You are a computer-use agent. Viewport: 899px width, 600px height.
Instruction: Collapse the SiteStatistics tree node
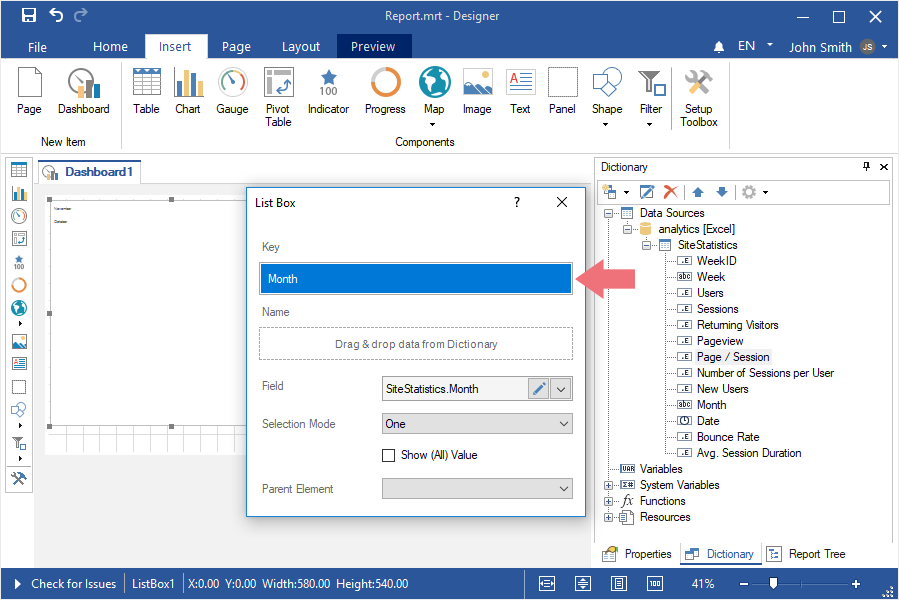coord(646,245)
